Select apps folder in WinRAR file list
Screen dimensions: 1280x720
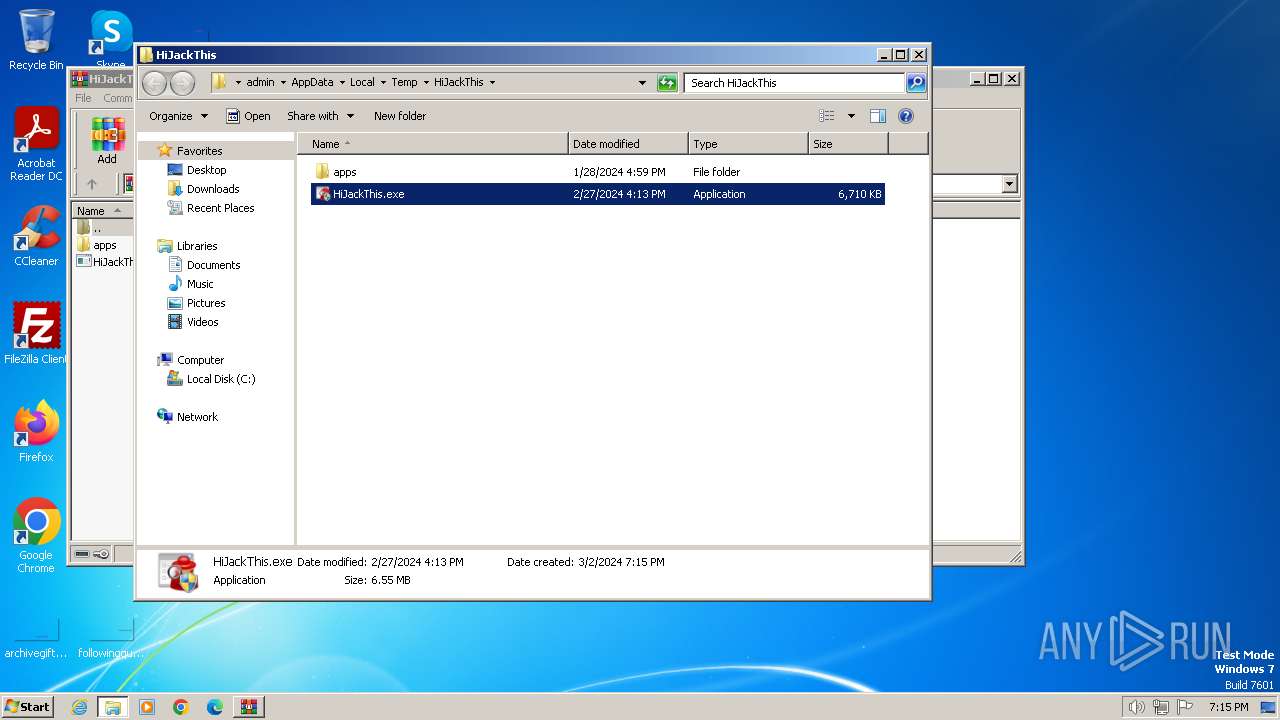(x=104, y=245)
